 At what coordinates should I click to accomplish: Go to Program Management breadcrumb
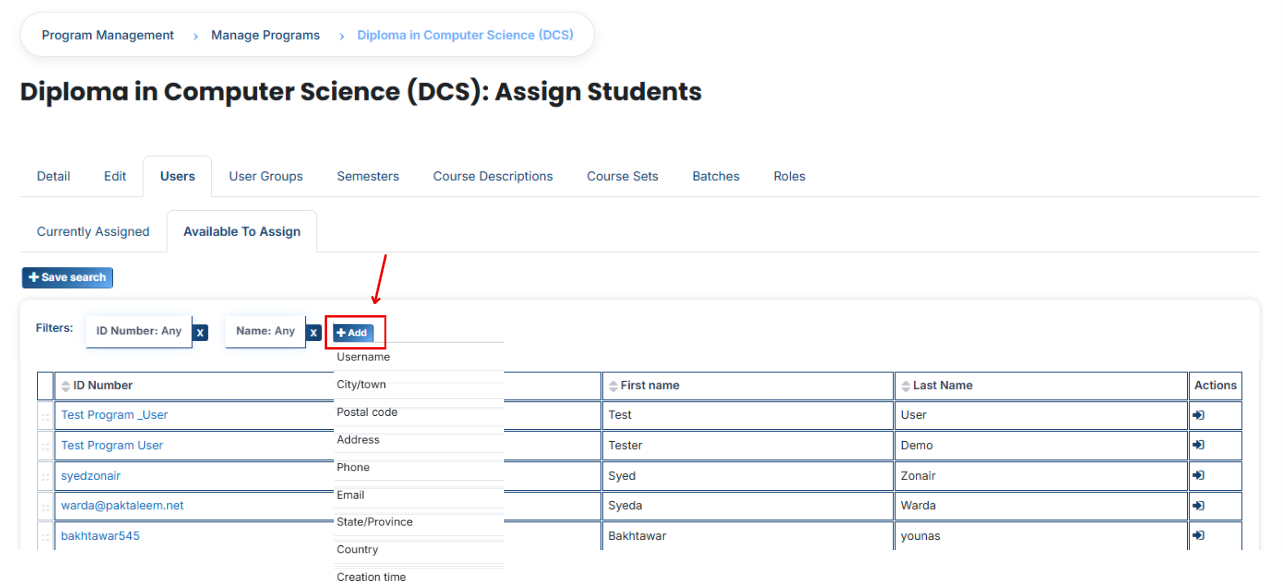click(x=108, y=35)
